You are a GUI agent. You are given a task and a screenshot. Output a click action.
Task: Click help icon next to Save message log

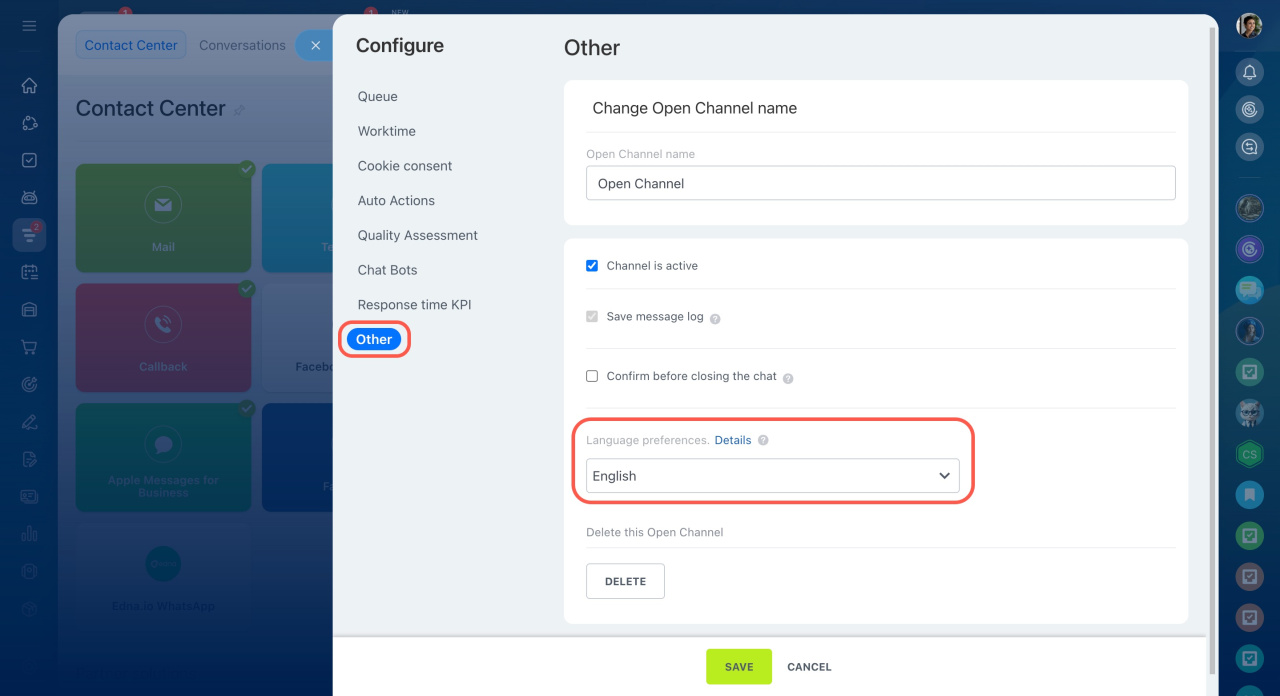pos(715,318)
